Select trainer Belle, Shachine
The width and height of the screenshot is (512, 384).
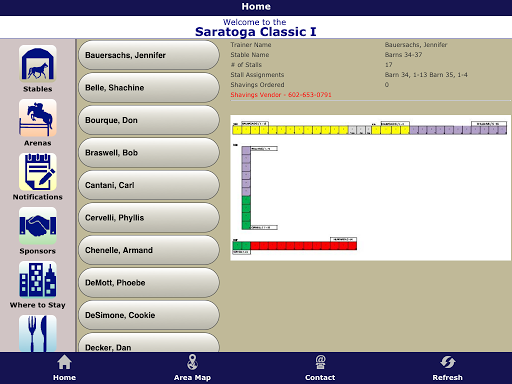point(149,88)
